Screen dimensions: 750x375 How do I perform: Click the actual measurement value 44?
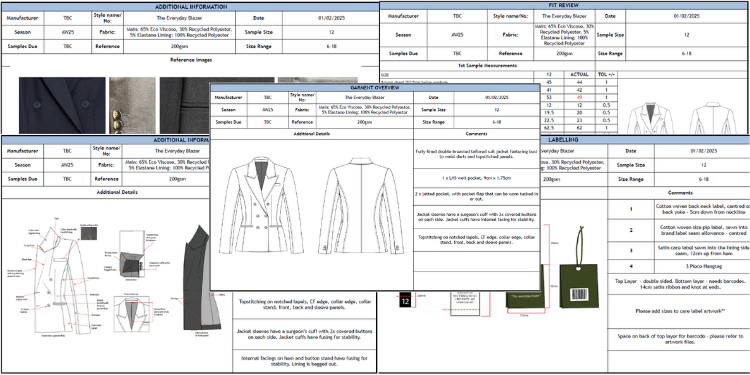[579, 82]
